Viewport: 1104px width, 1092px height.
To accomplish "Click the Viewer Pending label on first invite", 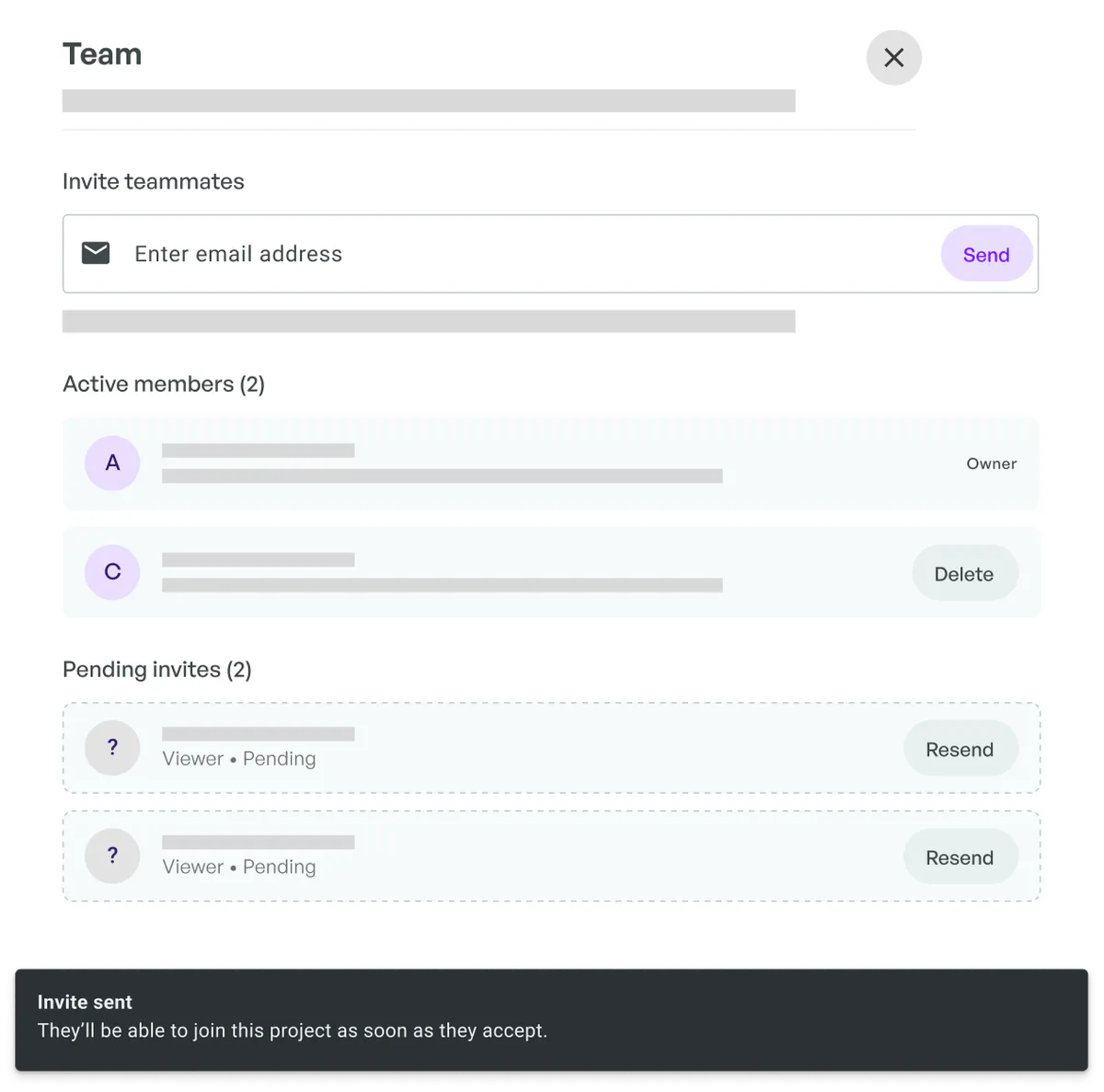I will 238,758.
